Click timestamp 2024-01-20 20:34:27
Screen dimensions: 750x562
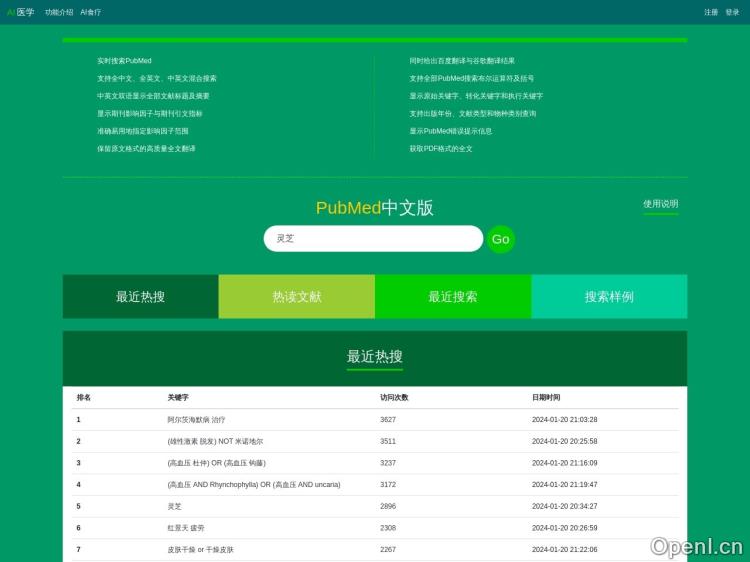click(564, 506)
